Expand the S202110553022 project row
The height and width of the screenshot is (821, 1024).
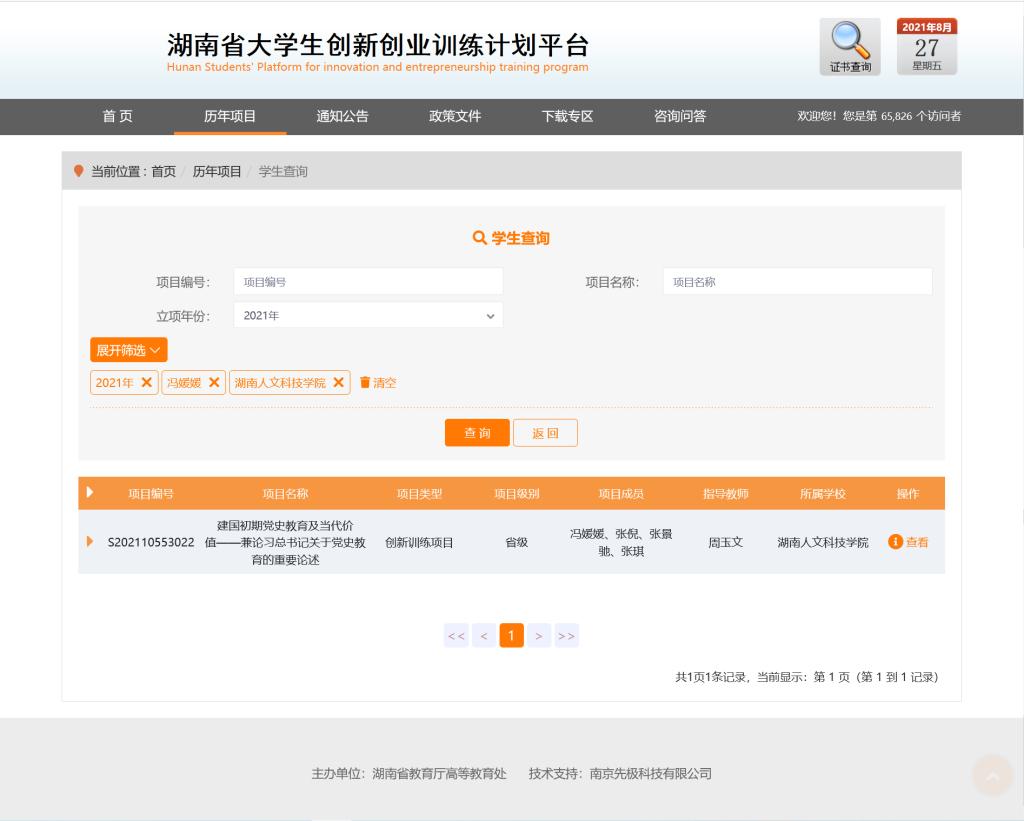(x=90, y=542)
